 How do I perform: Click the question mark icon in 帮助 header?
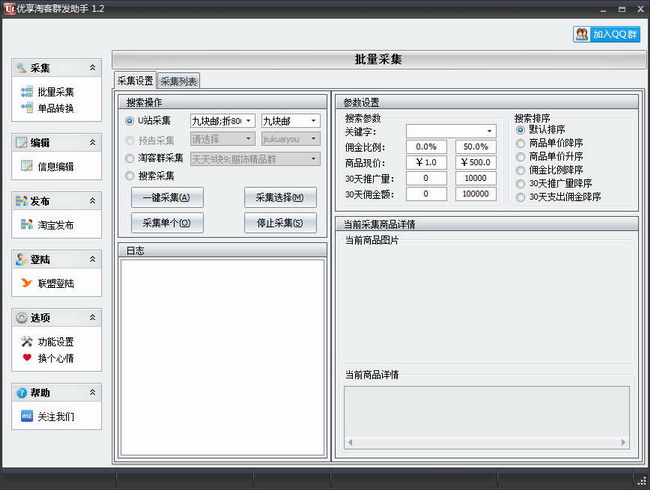[22, 393]
